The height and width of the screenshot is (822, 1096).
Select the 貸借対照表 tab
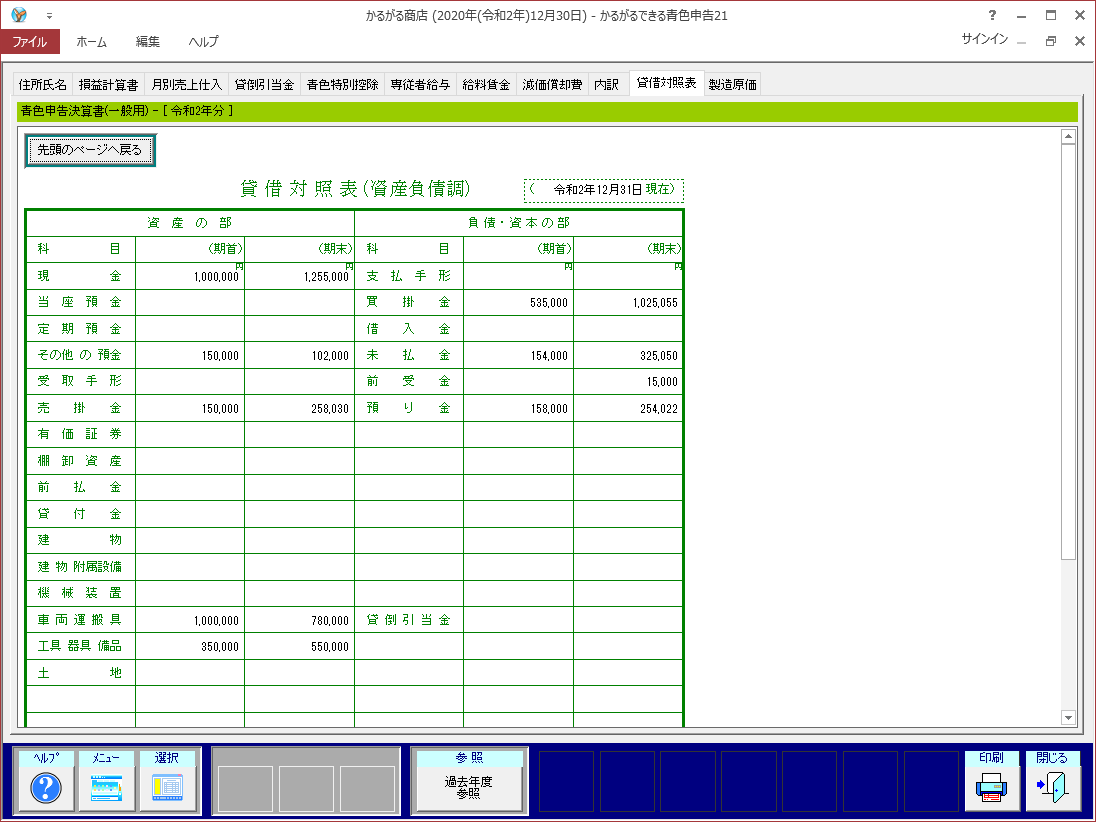pos(667,83)
